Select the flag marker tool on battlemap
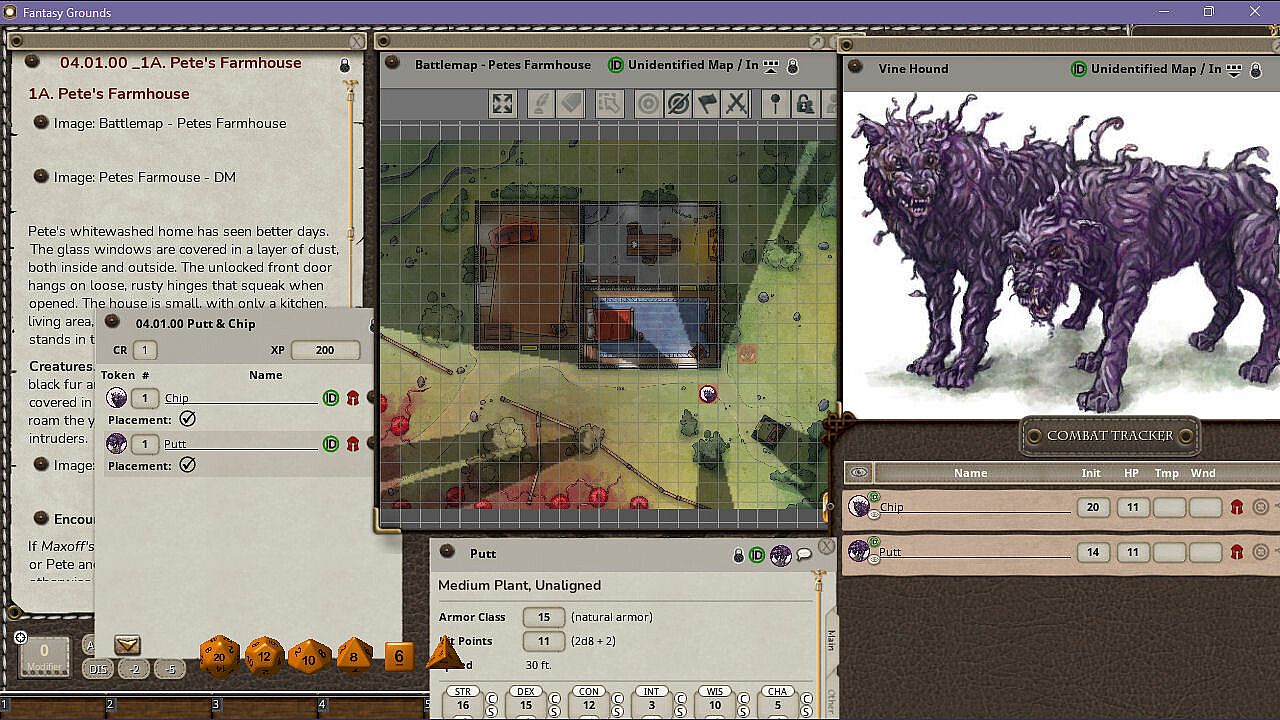The width and height of the screenshot is (1280, 720). click(707, 103)
